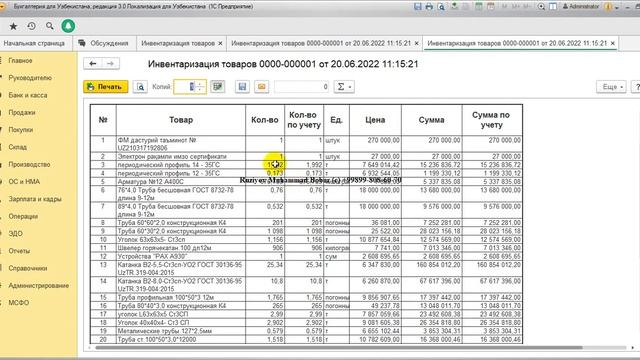
Task: Send by email with the envelope icon
Action: (x=262, y=87)
